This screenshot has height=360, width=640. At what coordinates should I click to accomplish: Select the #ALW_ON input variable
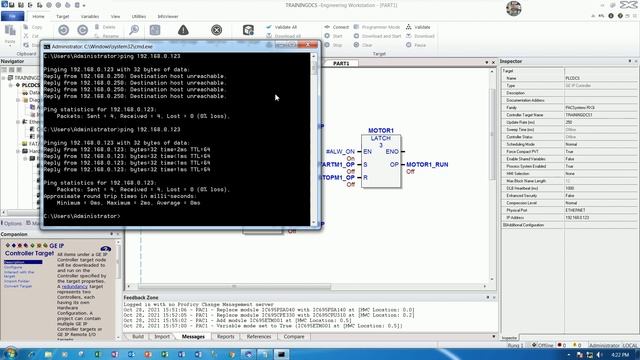(x=340, y=151)
